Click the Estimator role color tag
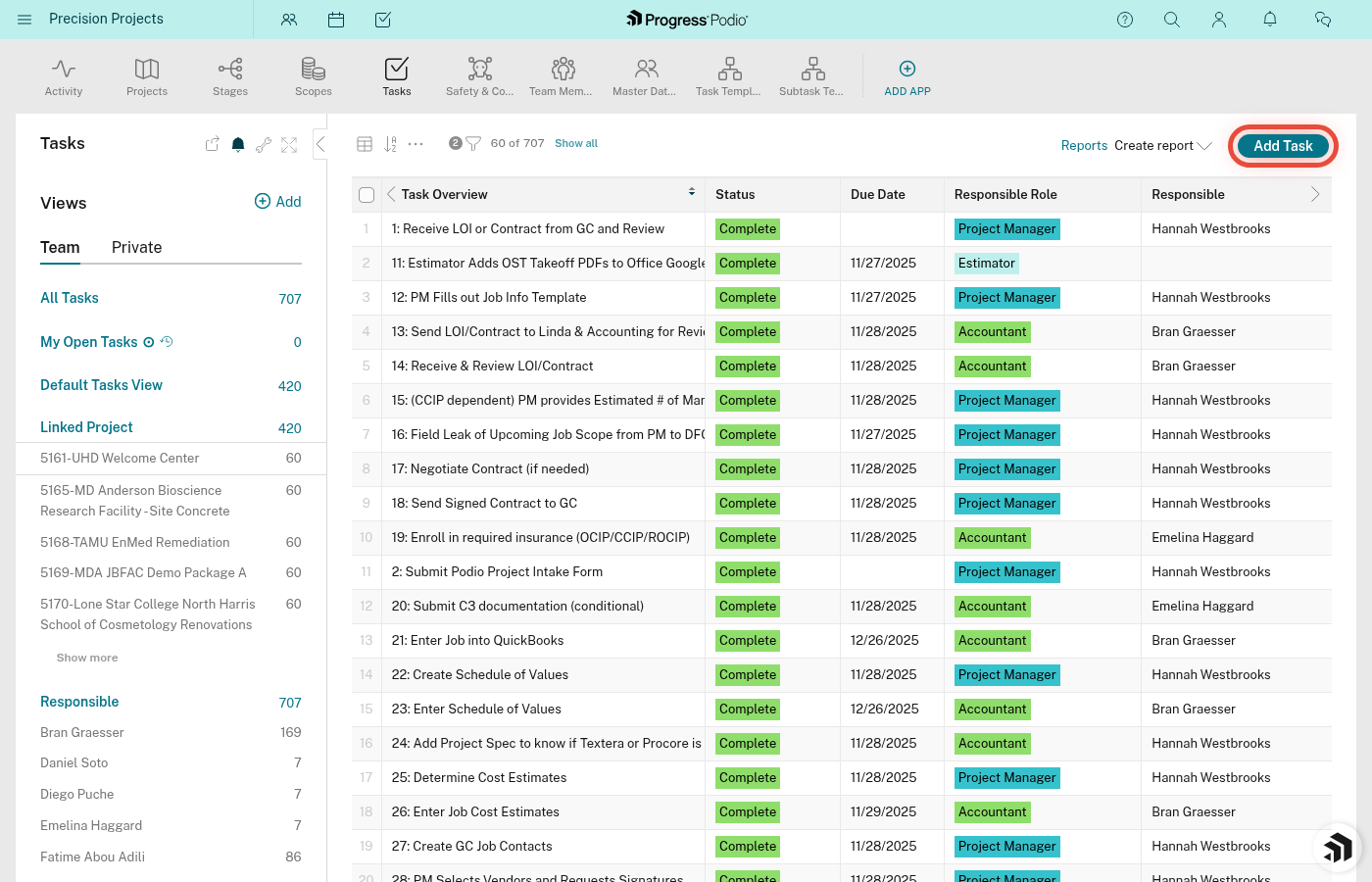This screenshot has height=882, width=1372. [x=987, y=264]
